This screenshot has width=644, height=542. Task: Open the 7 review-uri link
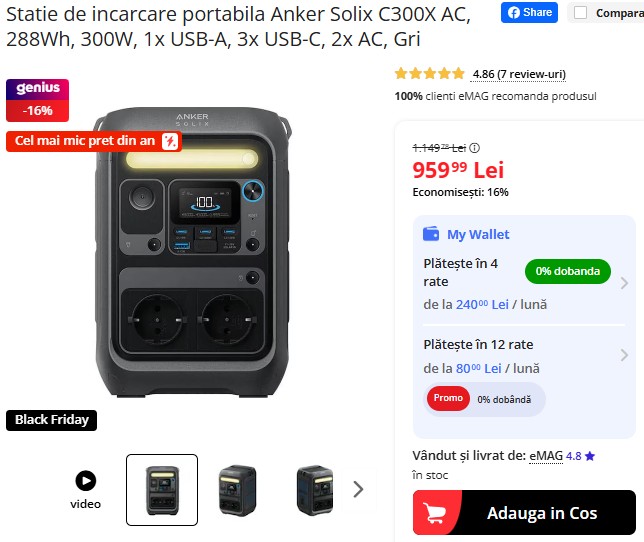(x=519, y=74)
